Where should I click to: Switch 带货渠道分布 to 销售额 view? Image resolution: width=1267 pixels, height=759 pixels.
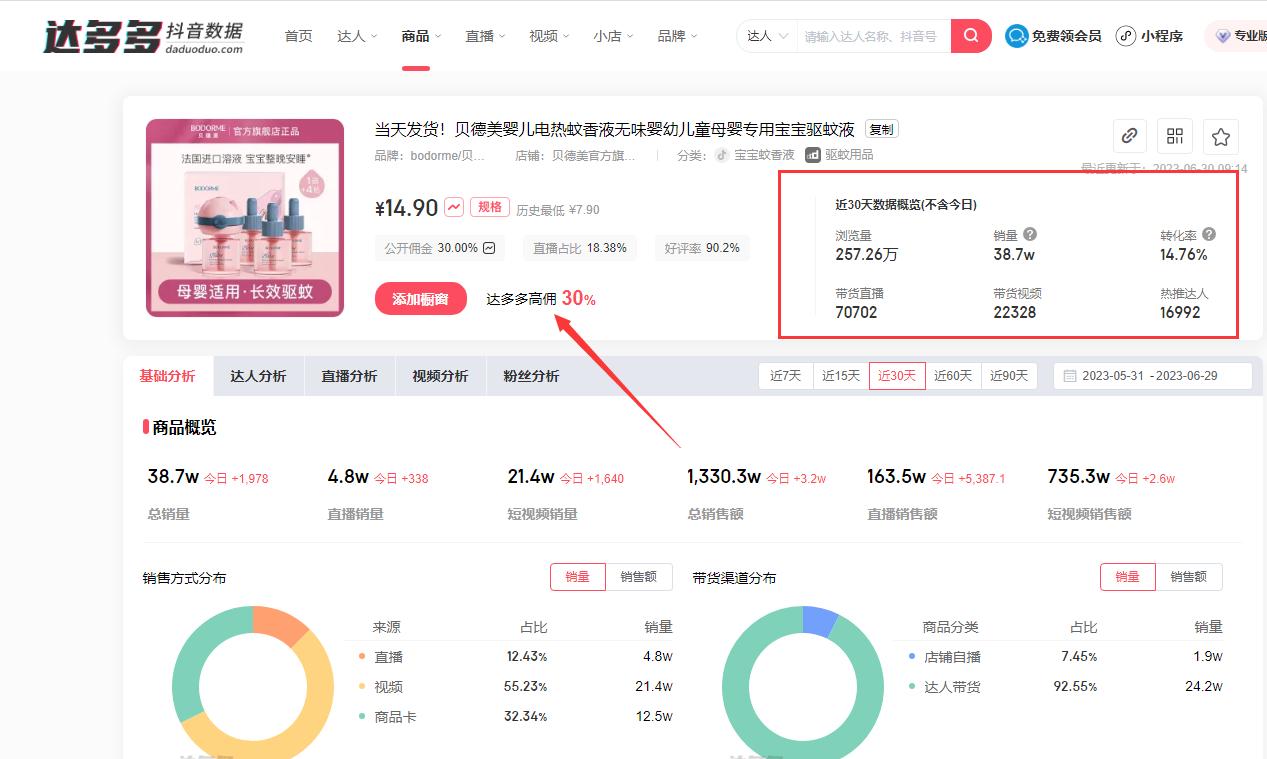[x=1190, y=576]
